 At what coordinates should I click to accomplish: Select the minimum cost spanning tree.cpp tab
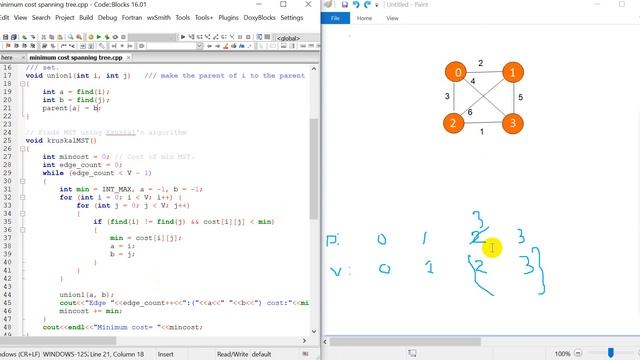(x=76, y=58)
